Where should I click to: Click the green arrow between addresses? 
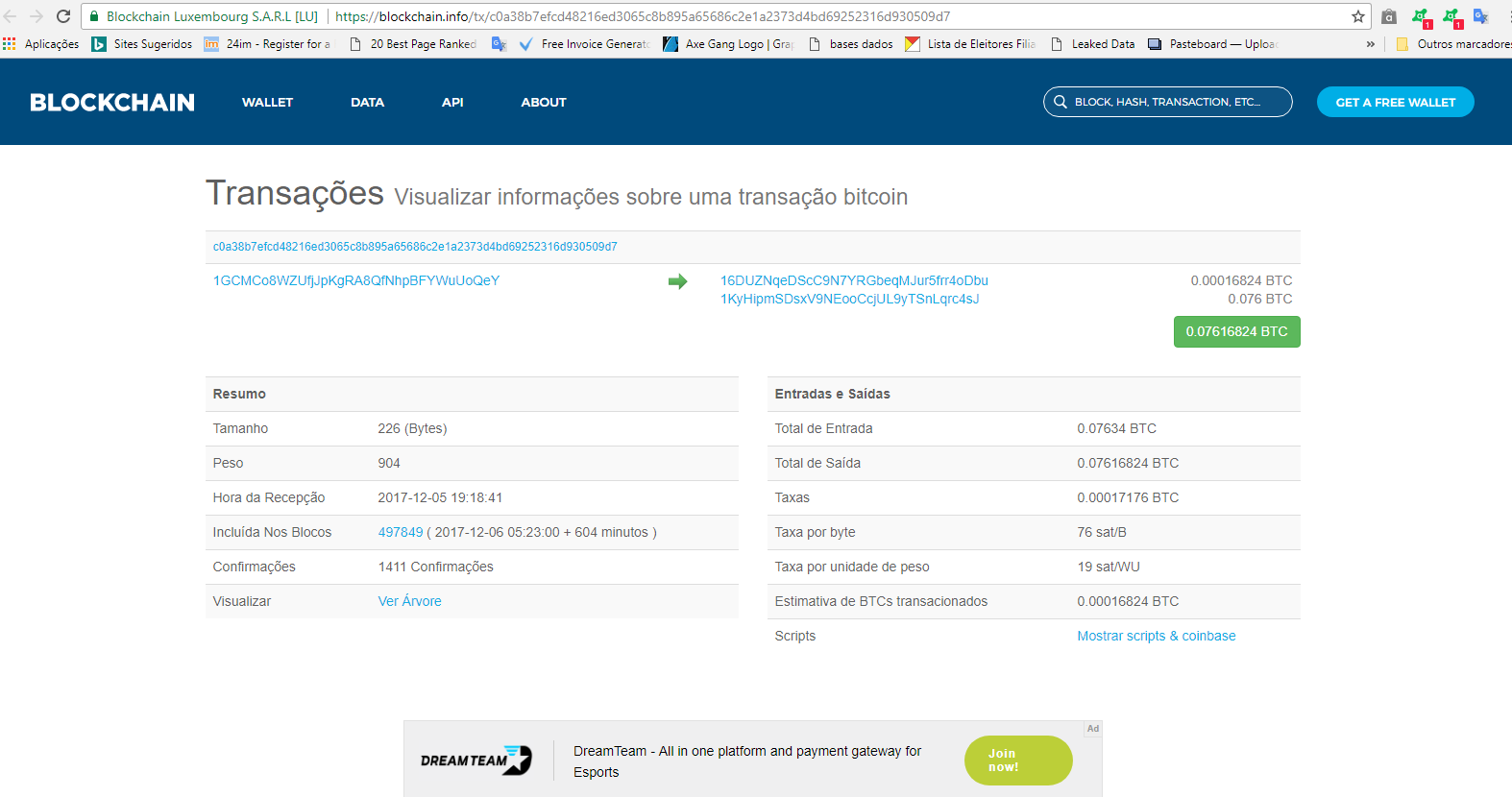click(678, 281)
